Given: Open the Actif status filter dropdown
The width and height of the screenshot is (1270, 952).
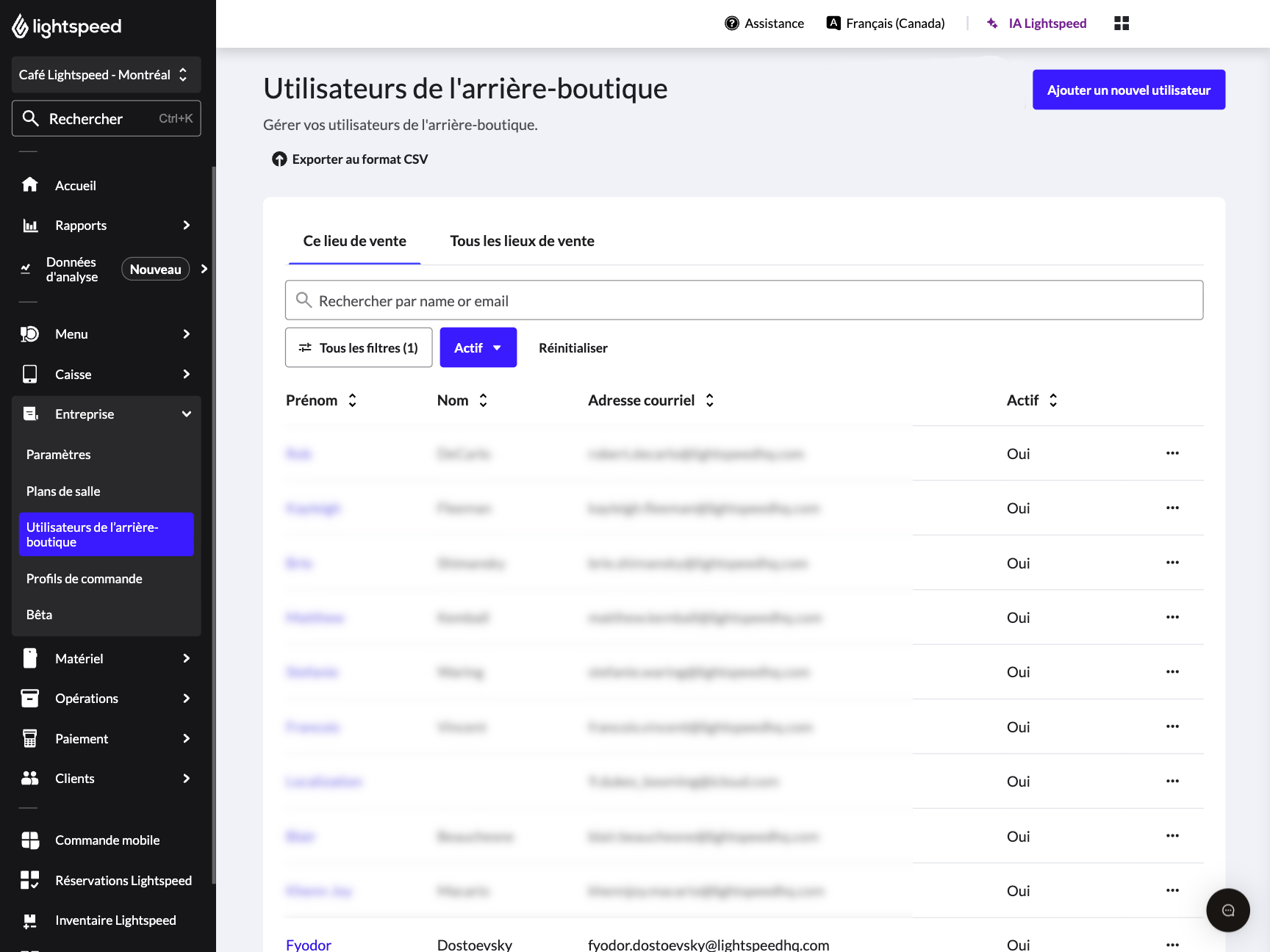Looking at the screenshot, I should [478, 347].
